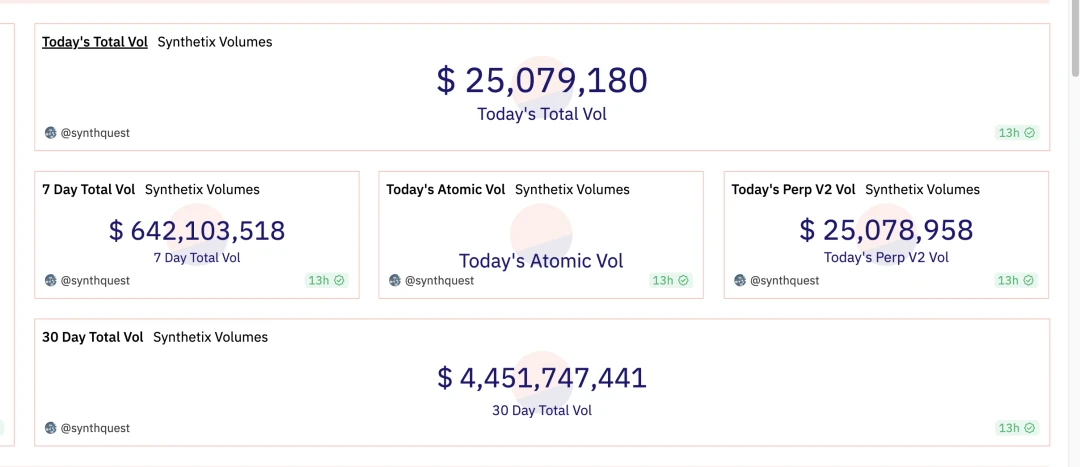Click 13h freshness badge on 30 Day Total Vol
This screenshot has height=467, width=1080.
click(1016, 428)
